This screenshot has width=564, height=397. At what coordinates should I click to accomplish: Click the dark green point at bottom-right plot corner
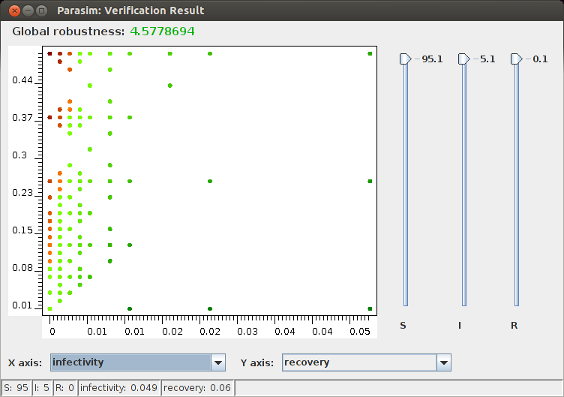tap(370, 309)
